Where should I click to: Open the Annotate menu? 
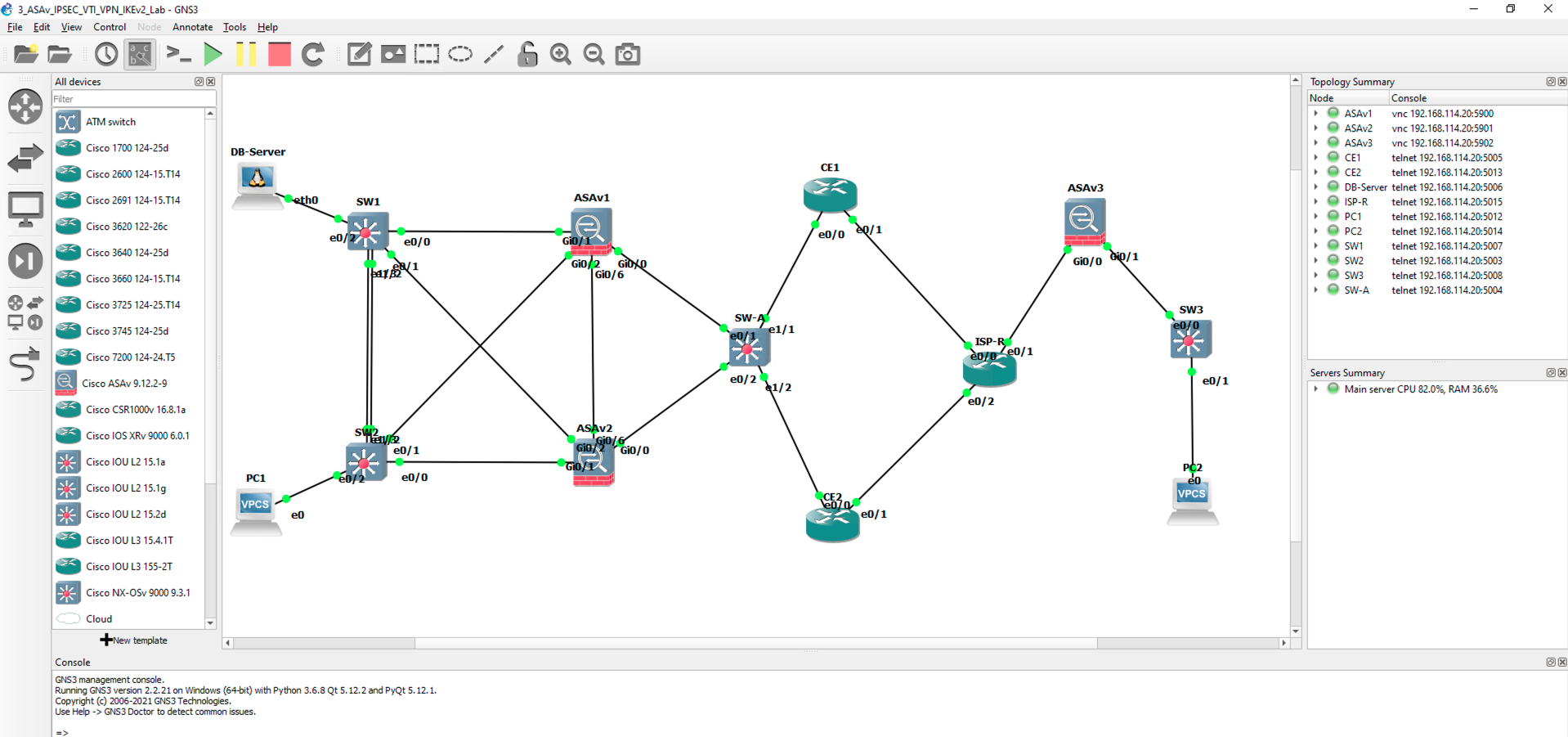[x=192, y=27]
